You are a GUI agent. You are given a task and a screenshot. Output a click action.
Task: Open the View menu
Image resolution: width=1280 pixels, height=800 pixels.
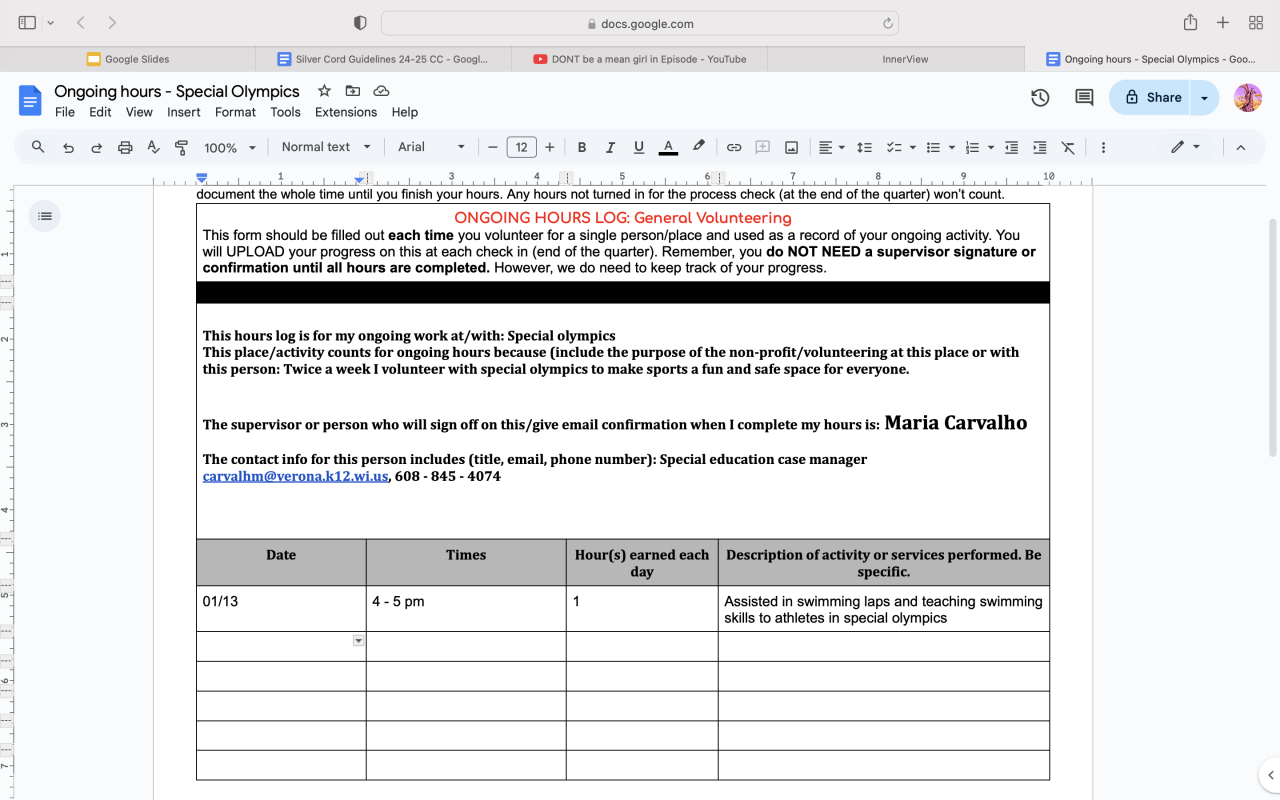139,112
